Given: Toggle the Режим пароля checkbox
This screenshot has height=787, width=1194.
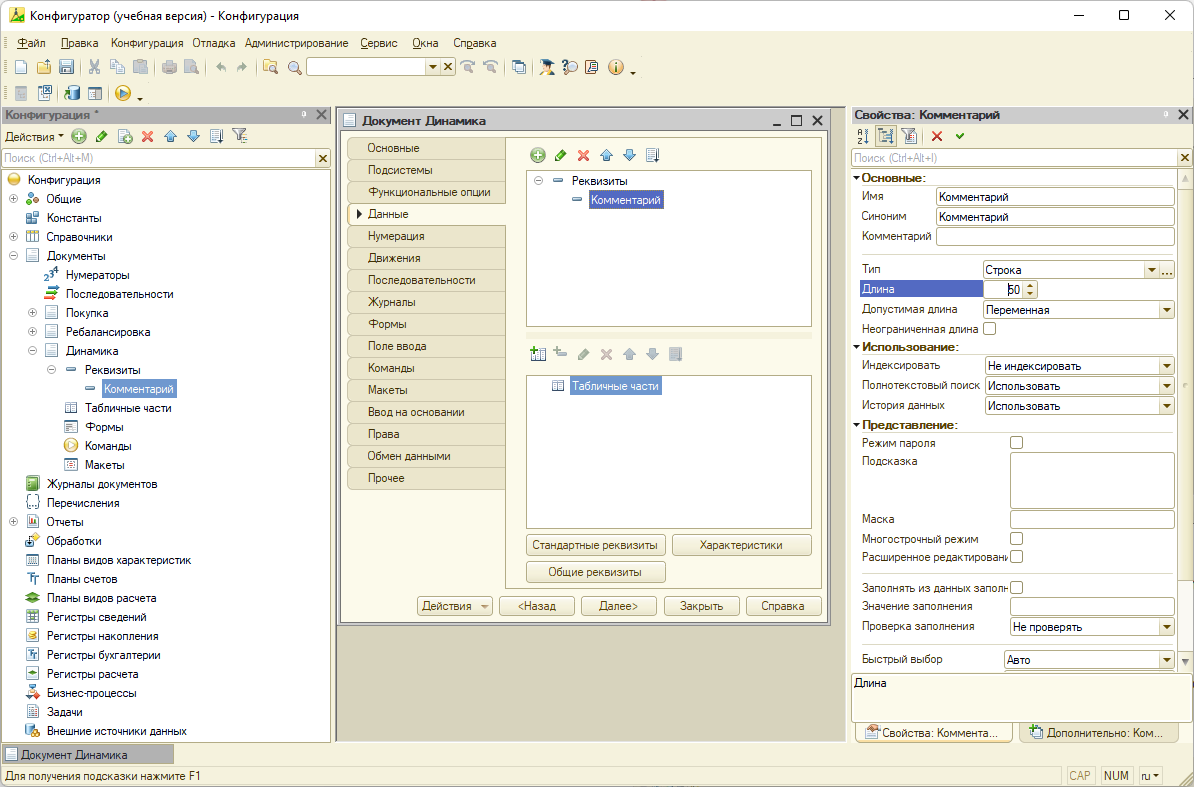Looking at the screenshot, I should 1016,442.
